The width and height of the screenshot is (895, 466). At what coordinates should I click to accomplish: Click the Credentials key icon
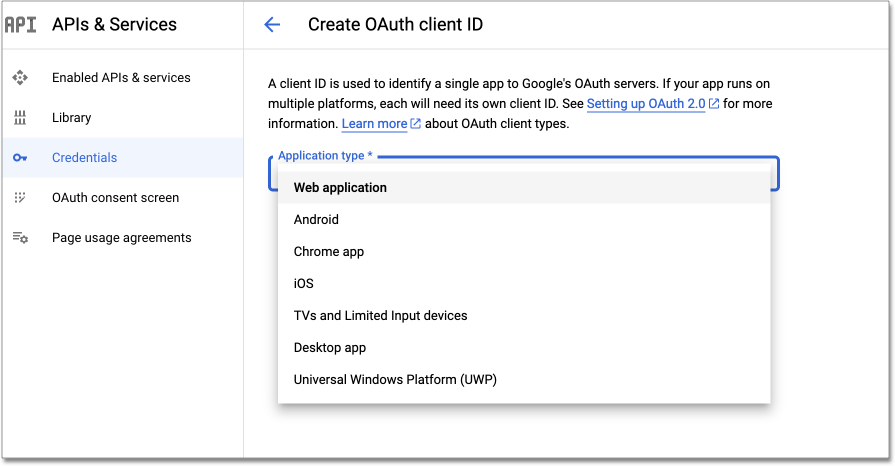(x=20, y=158)
